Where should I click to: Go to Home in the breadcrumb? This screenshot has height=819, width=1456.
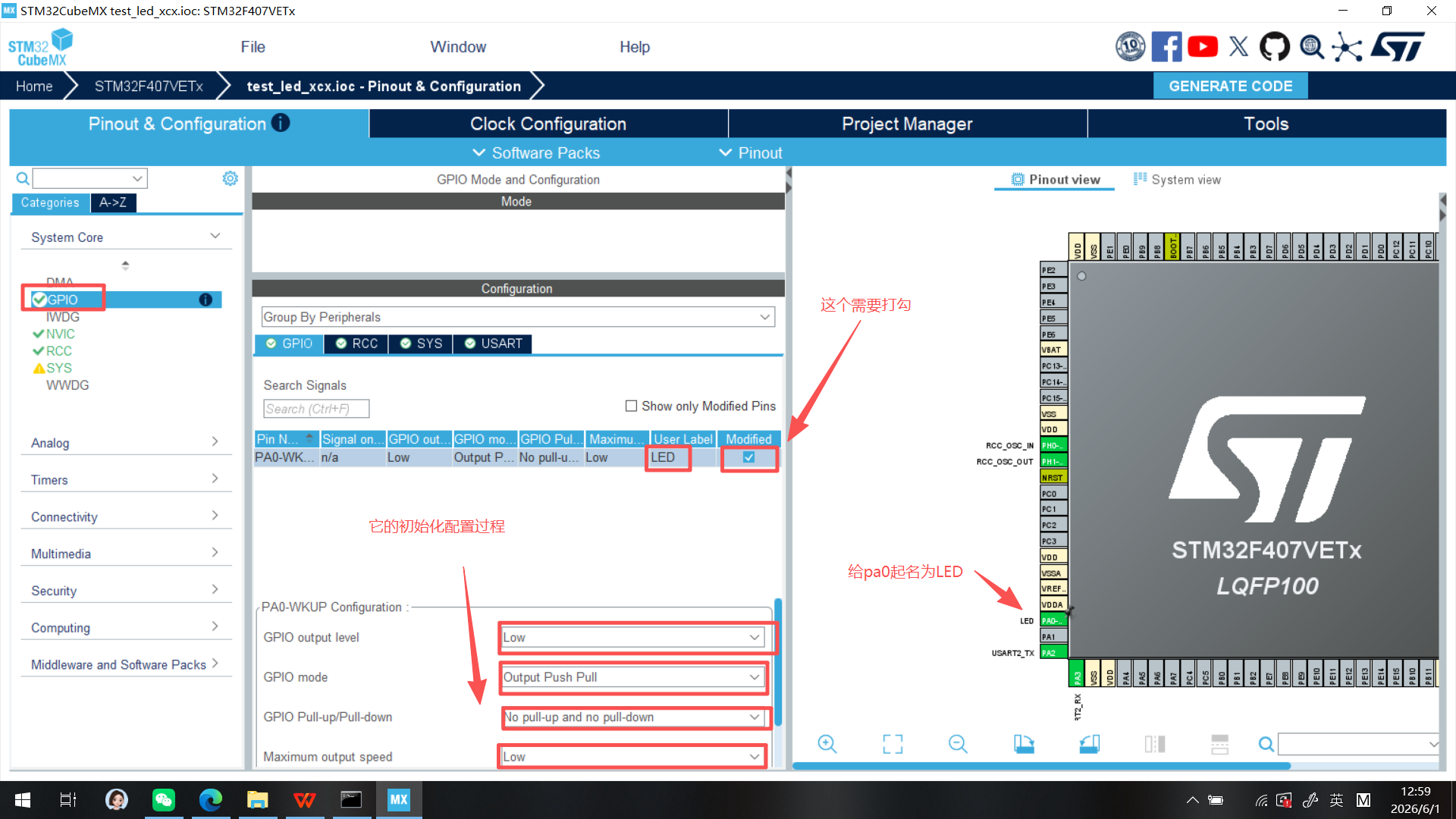34,86
